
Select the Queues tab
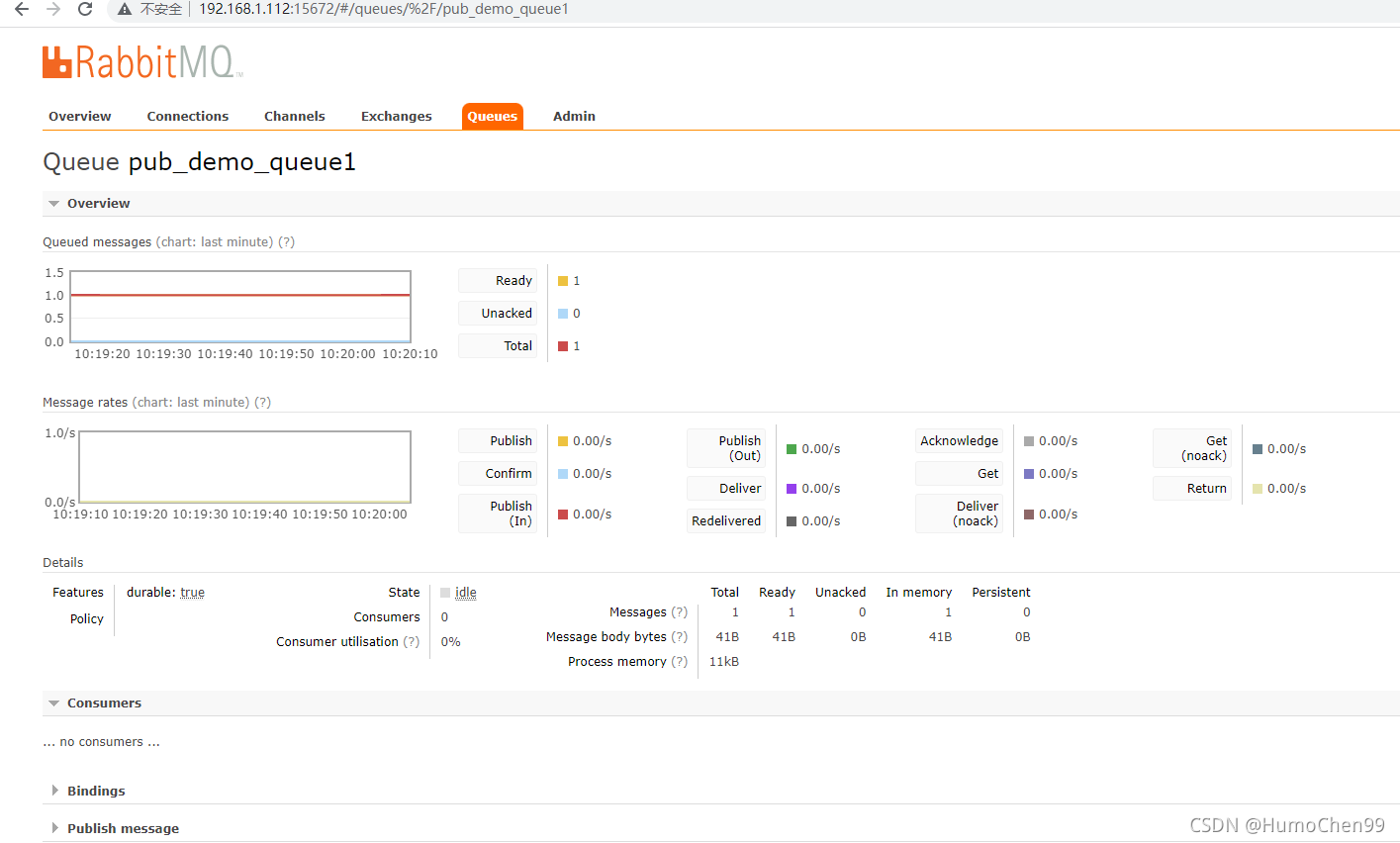point(493,116)
